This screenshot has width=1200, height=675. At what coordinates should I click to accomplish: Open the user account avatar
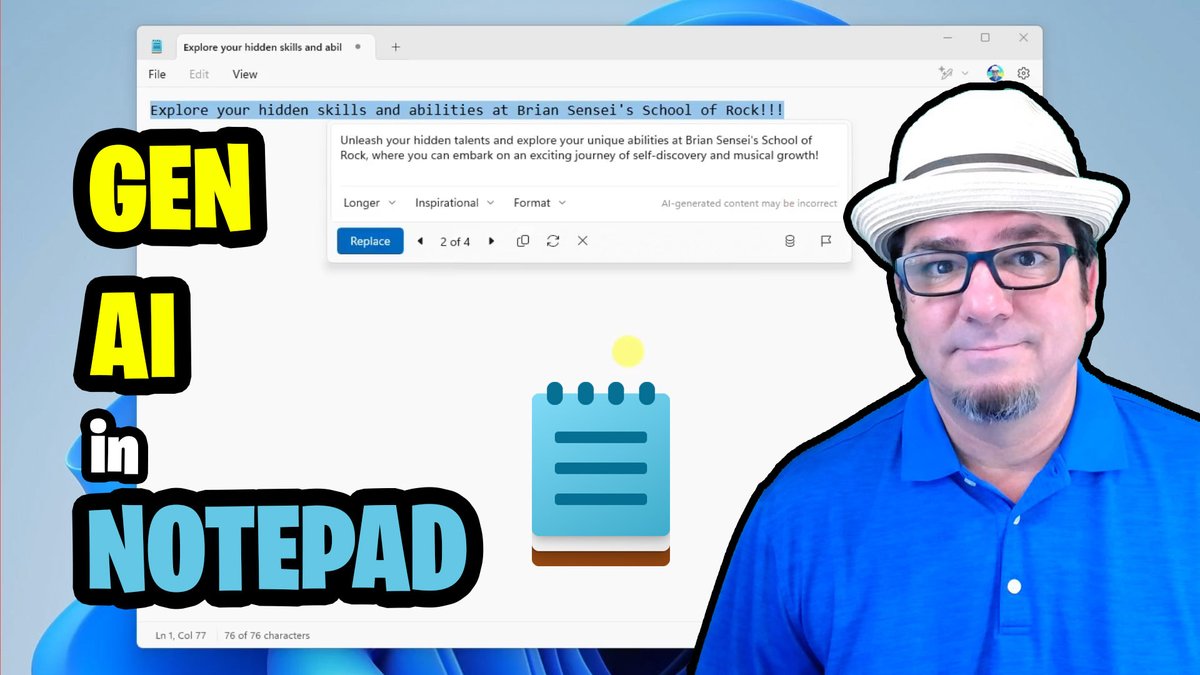click(x=995, y=73)
